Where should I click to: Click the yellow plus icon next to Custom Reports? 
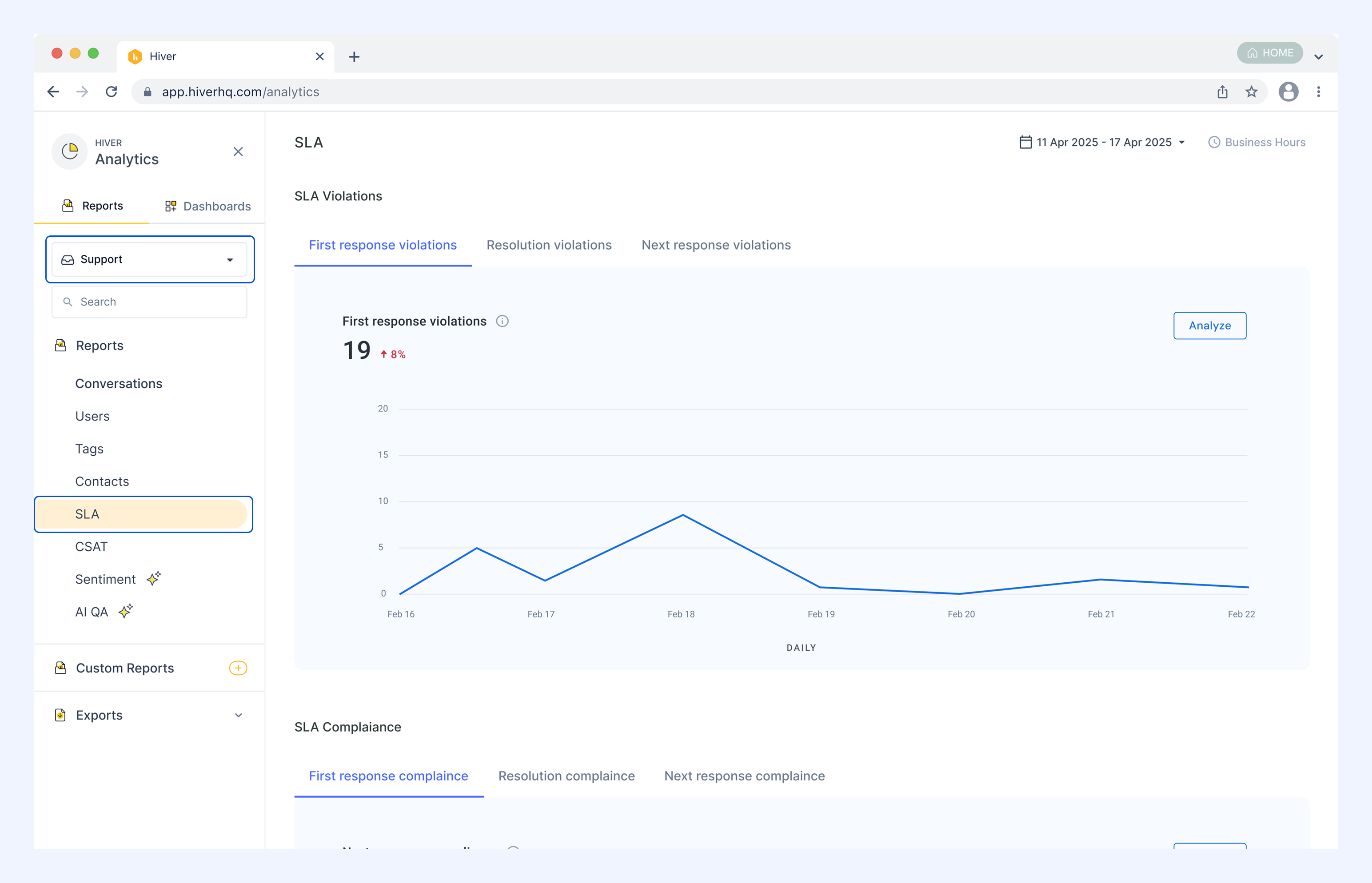(238, 668)
